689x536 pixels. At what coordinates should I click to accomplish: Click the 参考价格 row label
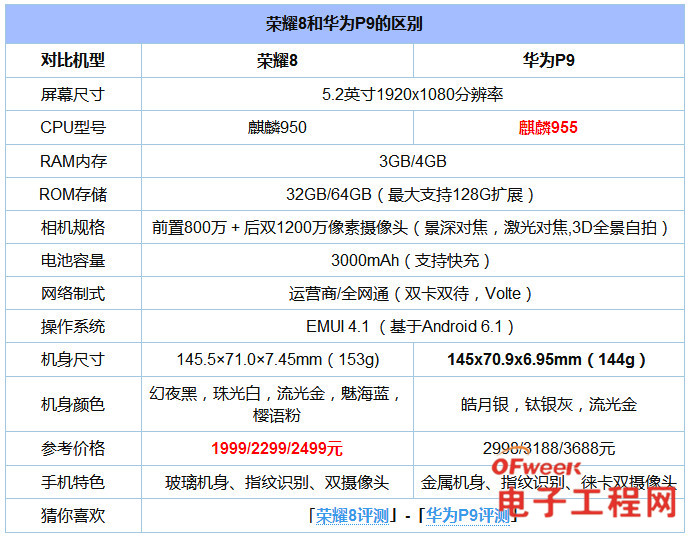(73, 449)
